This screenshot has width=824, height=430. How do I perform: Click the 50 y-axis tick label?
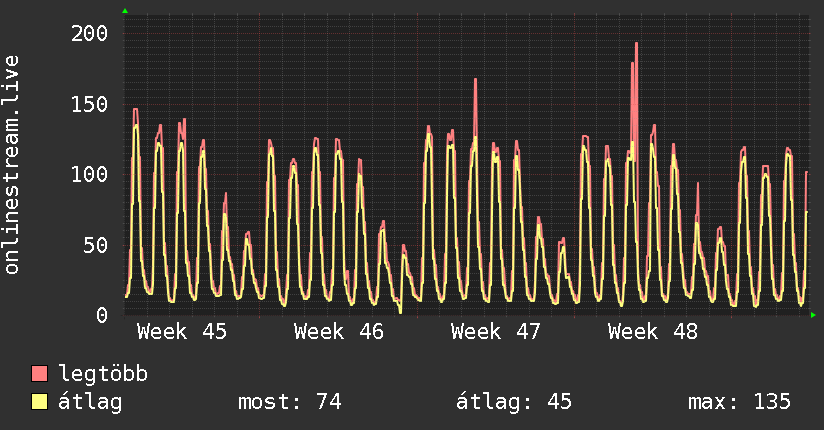95,246
